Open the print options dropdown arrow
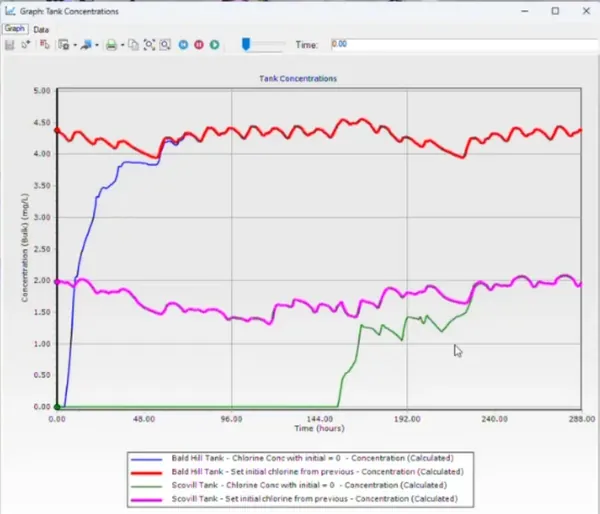The width and height of the screenshot is (600, 514). pyautogui.click(x=122, y=45)
